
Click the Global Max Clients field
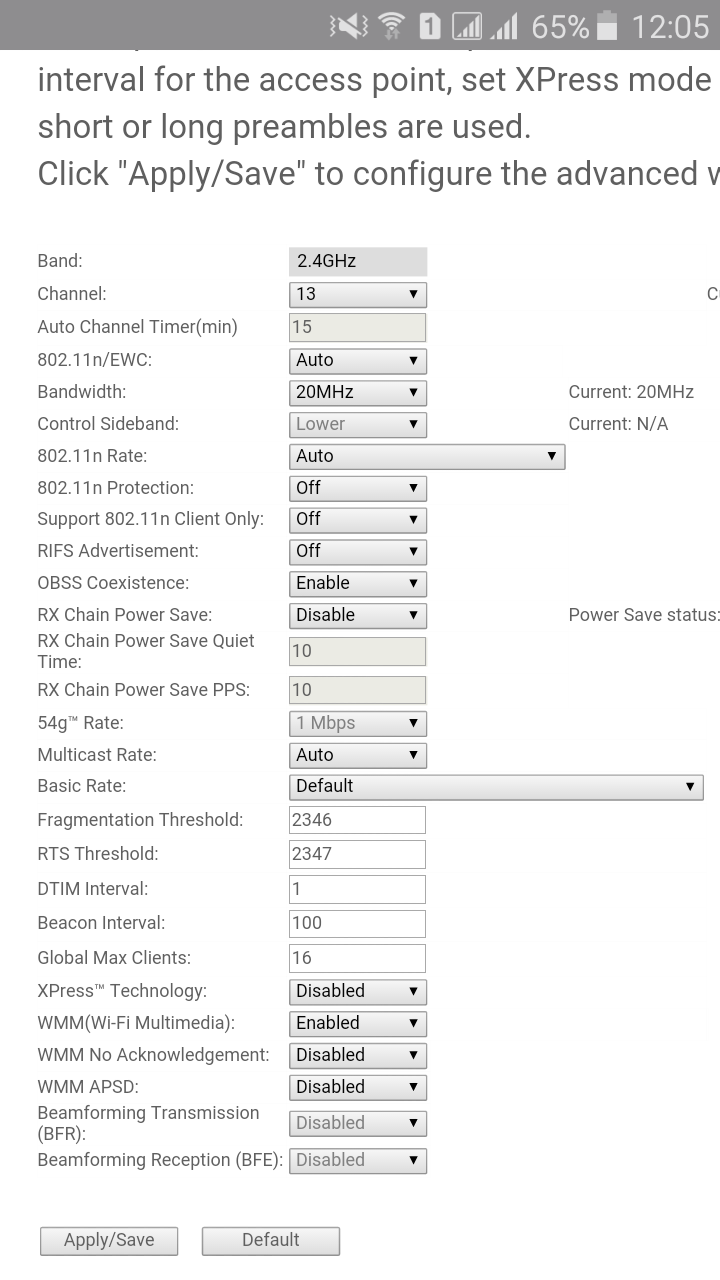tap(358, 958)
